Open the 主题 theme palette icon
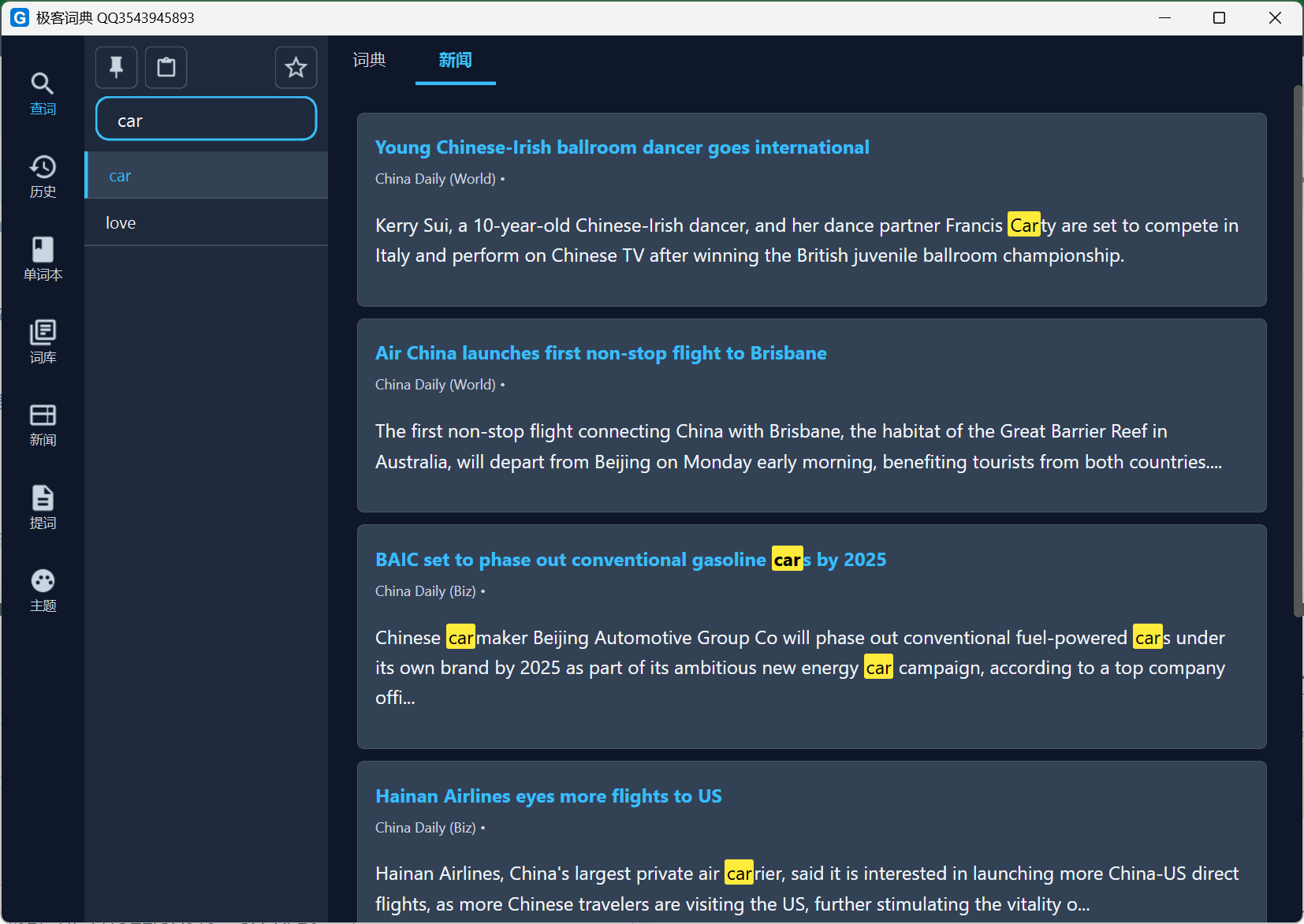The height and width of the screenshot is (924, 1304). click(x=43, y=590)
